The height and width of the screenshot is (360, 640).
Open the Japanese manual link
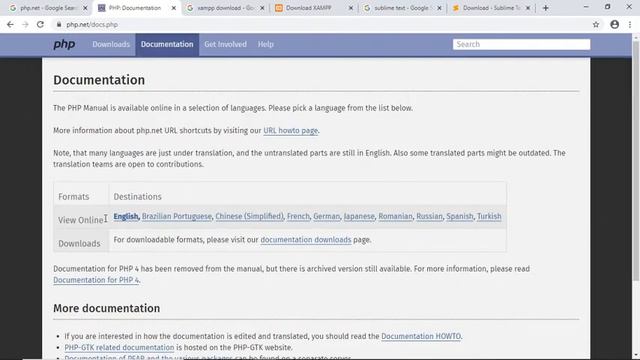[x=359, y=216]
